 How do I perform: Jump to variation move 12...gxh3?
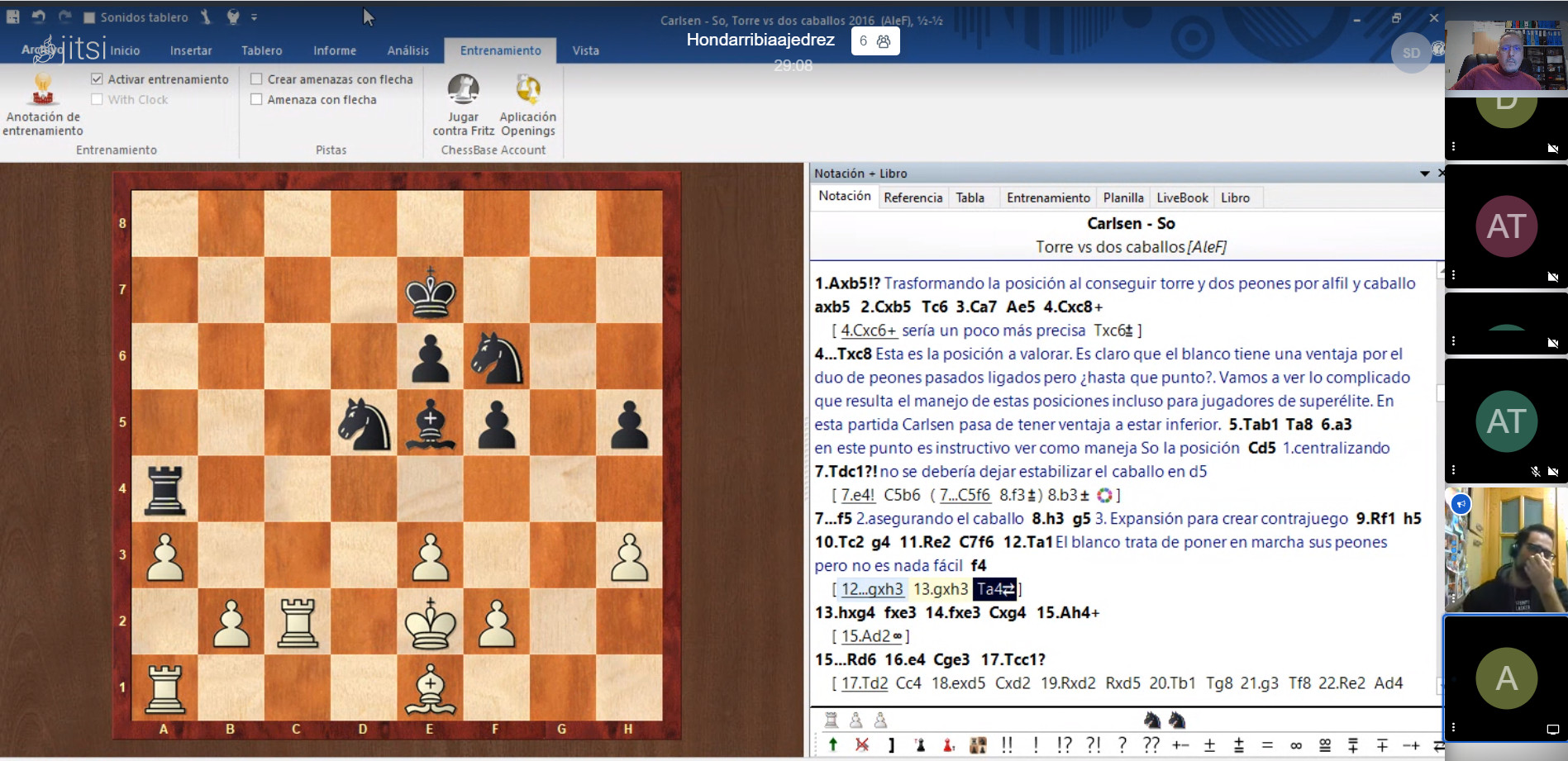(871, 589)
